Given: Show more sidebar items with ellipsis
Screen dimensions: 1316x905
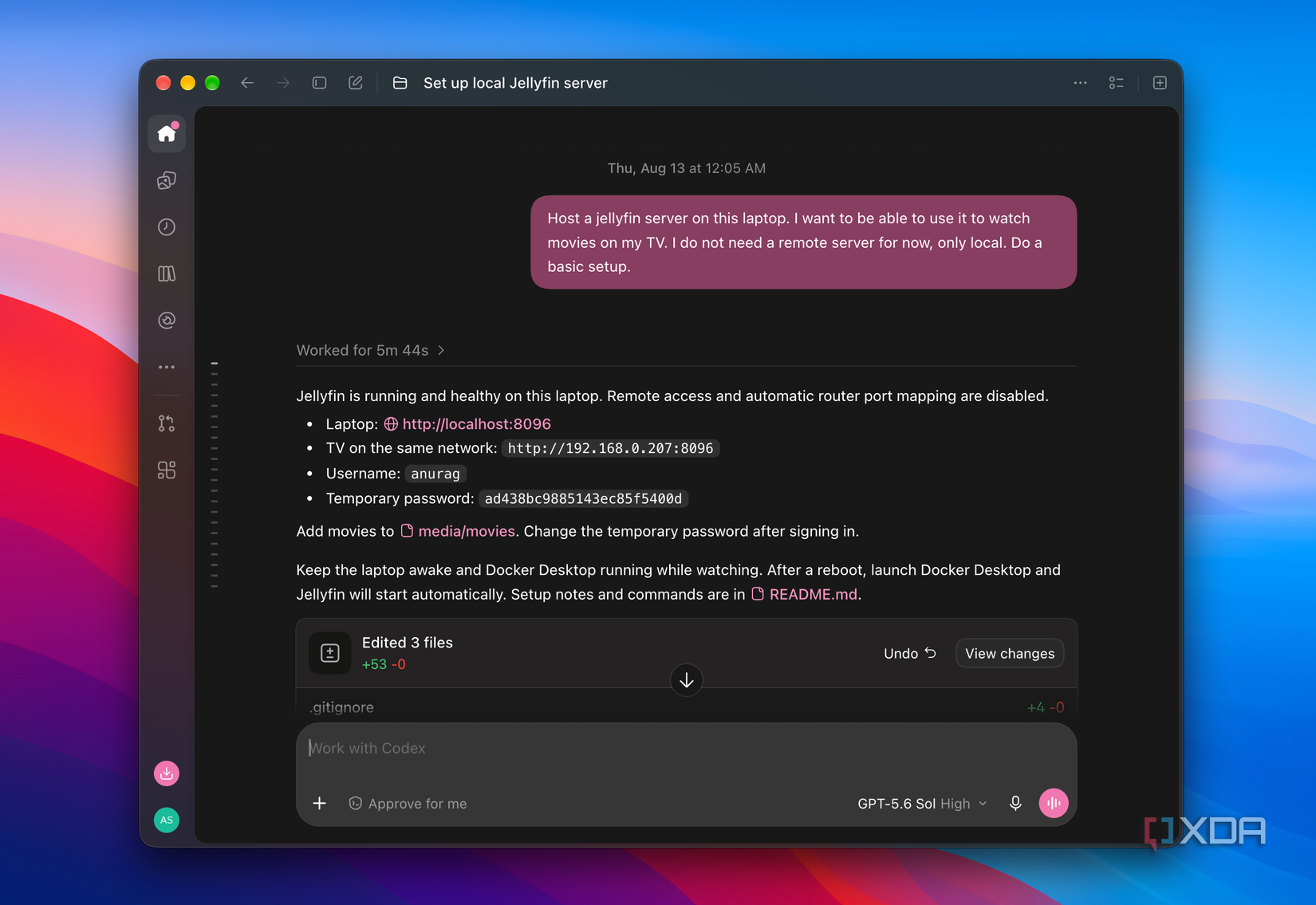Looking at the screenshot, I should tap(167, 368).
